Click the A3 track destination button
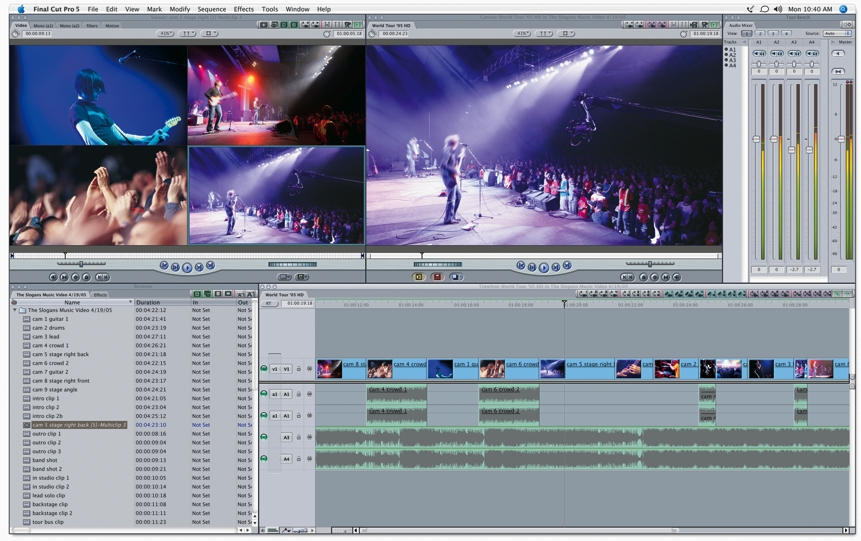Viewport: 861px width, 541px height. (x=286, y=437)
